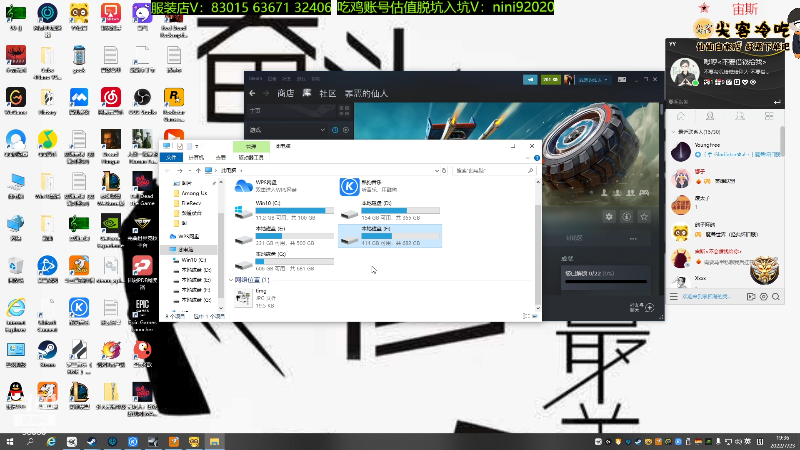The height and width of the screenshot is (450, 800).
Task: Select Win10 (C:) in Explorer navigation tree
Action: [190, 260]
